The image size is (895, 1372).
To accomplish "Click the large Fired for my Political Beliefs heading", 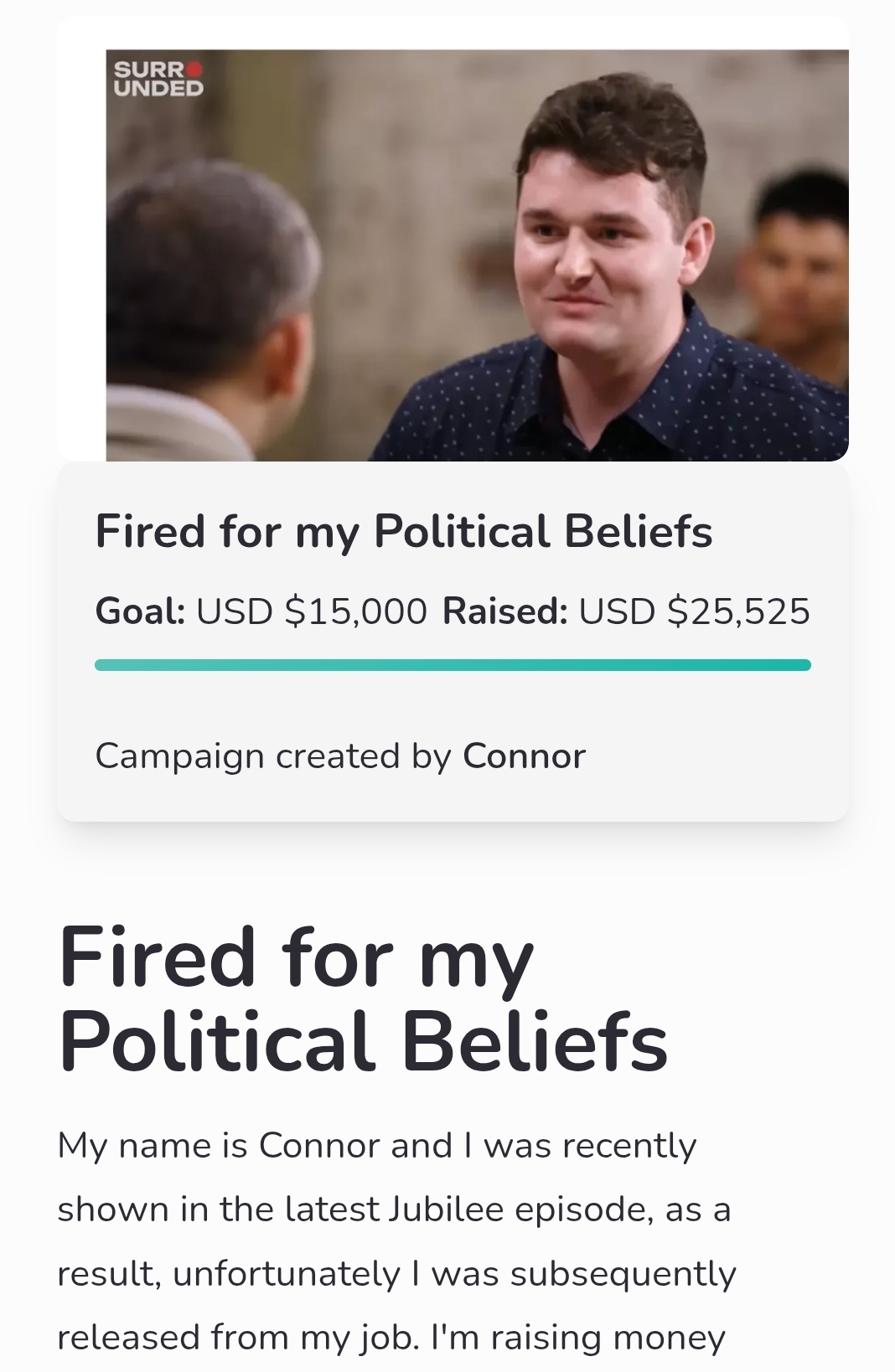I will 363,998.
